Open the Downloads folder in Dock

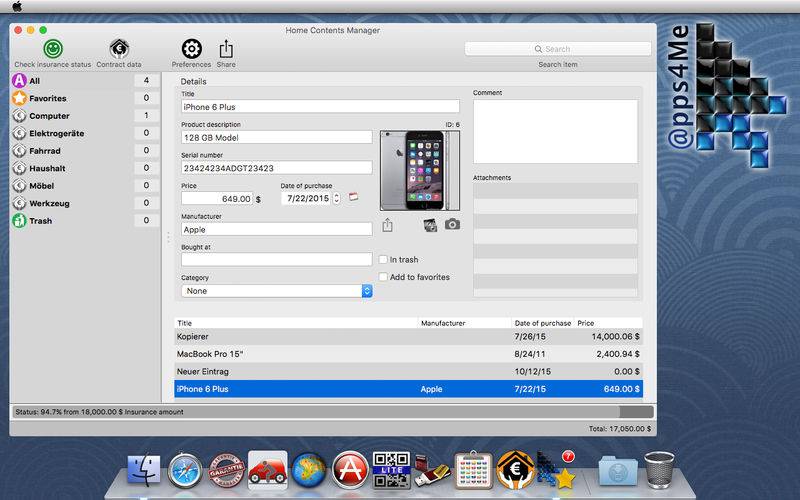pos(618,470)
